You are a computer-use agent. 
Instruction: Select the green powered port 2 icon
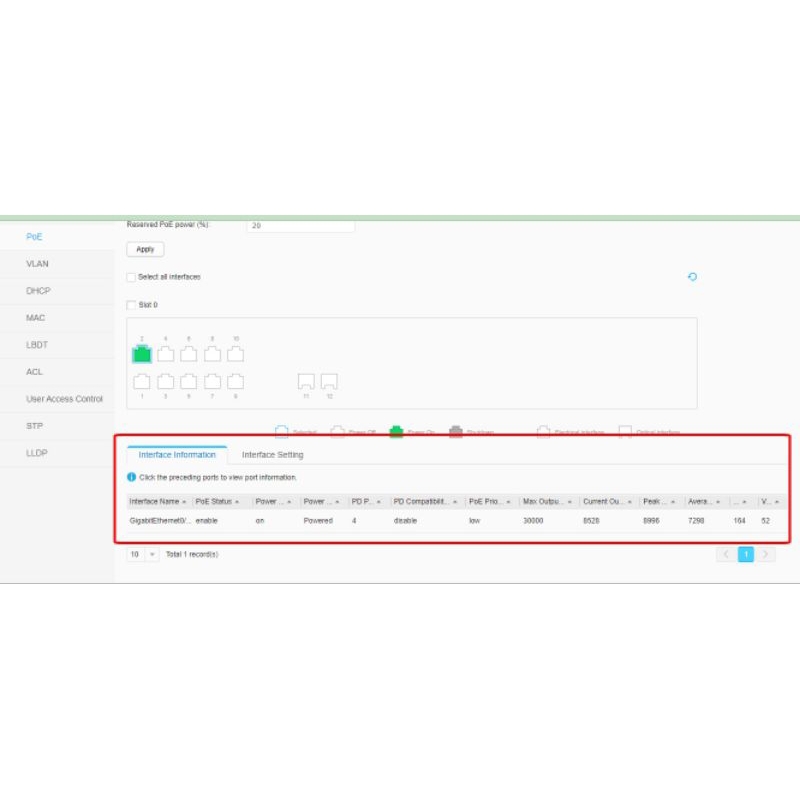click(142, 352)
